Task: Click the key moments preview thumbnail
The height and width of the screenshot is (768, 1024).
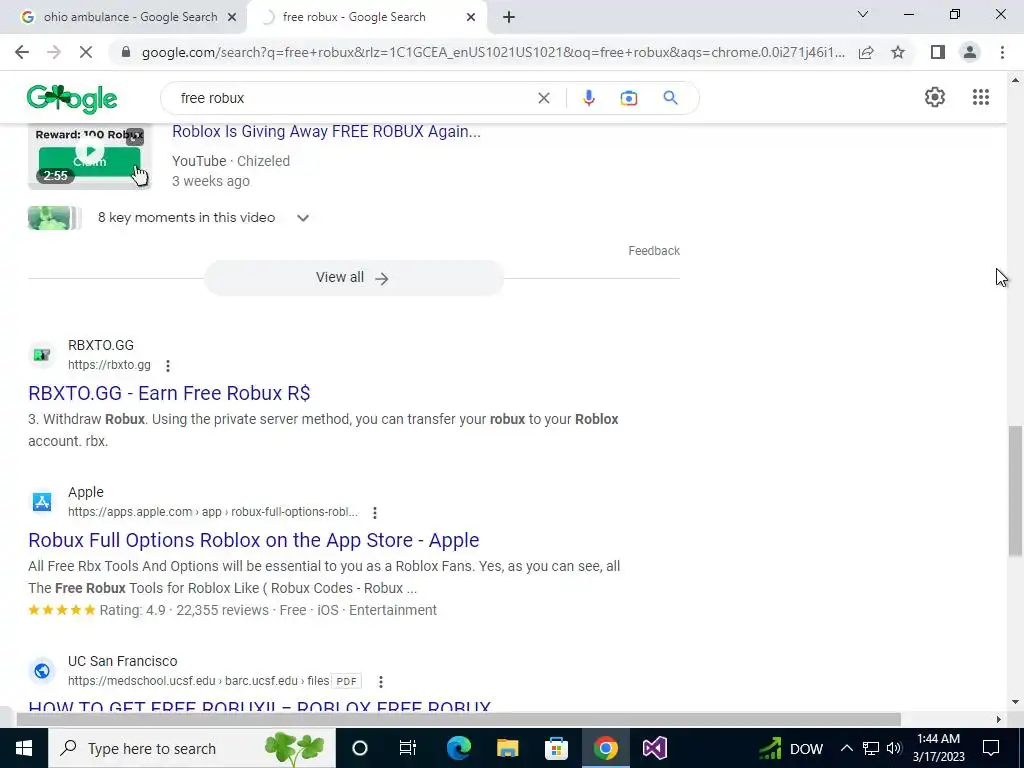Action: point(54,218)
